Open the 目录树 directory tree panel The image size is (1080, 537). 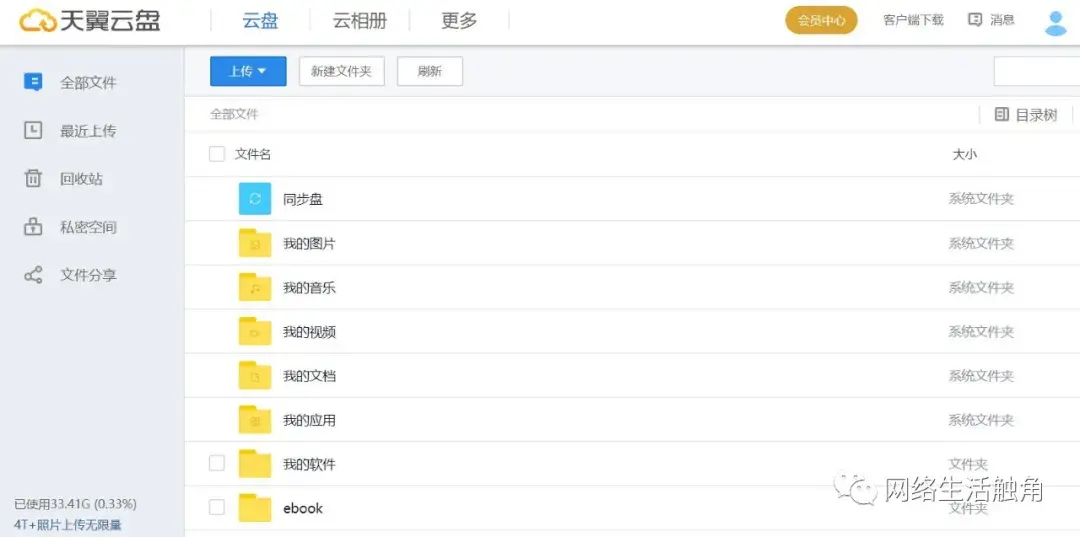[1026, 115]
